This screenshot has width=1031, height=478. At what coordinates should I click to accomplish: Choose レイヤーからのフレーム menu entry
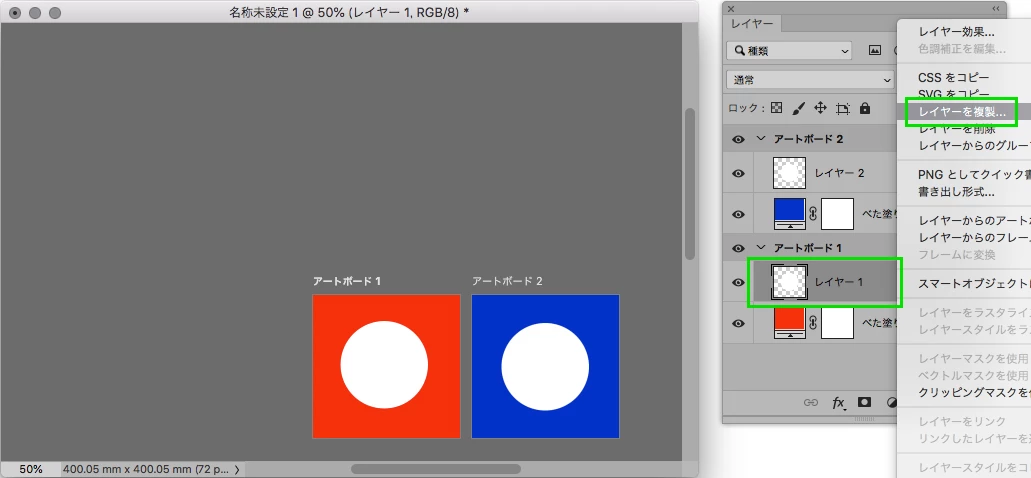point(974,238)
